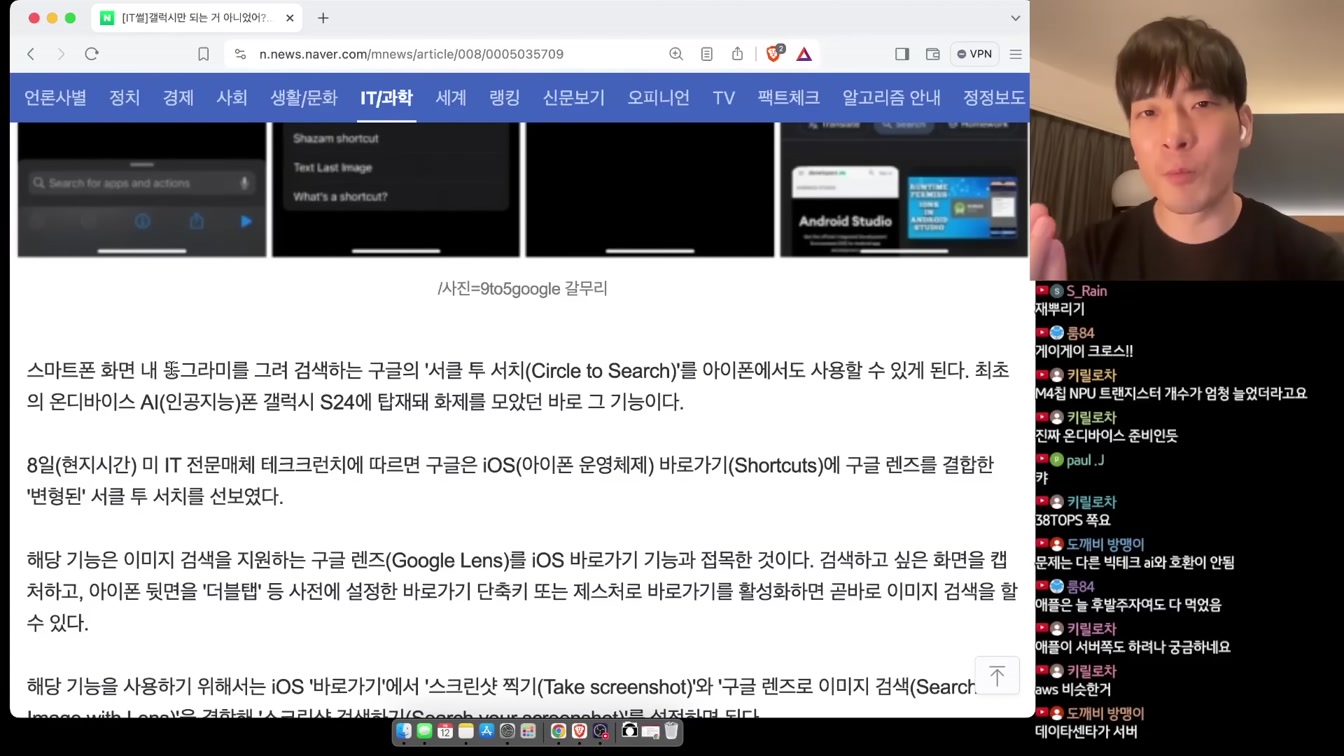Open OBS Studio in the Dock

click(600, 731)
